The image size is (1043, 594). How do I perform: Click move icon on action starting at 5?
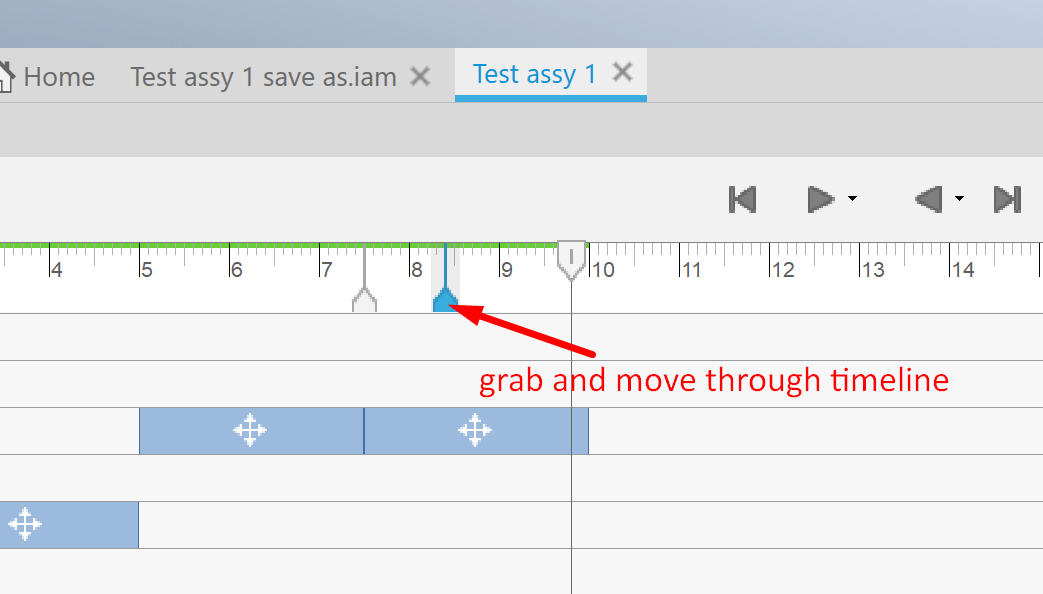[250, 431]
